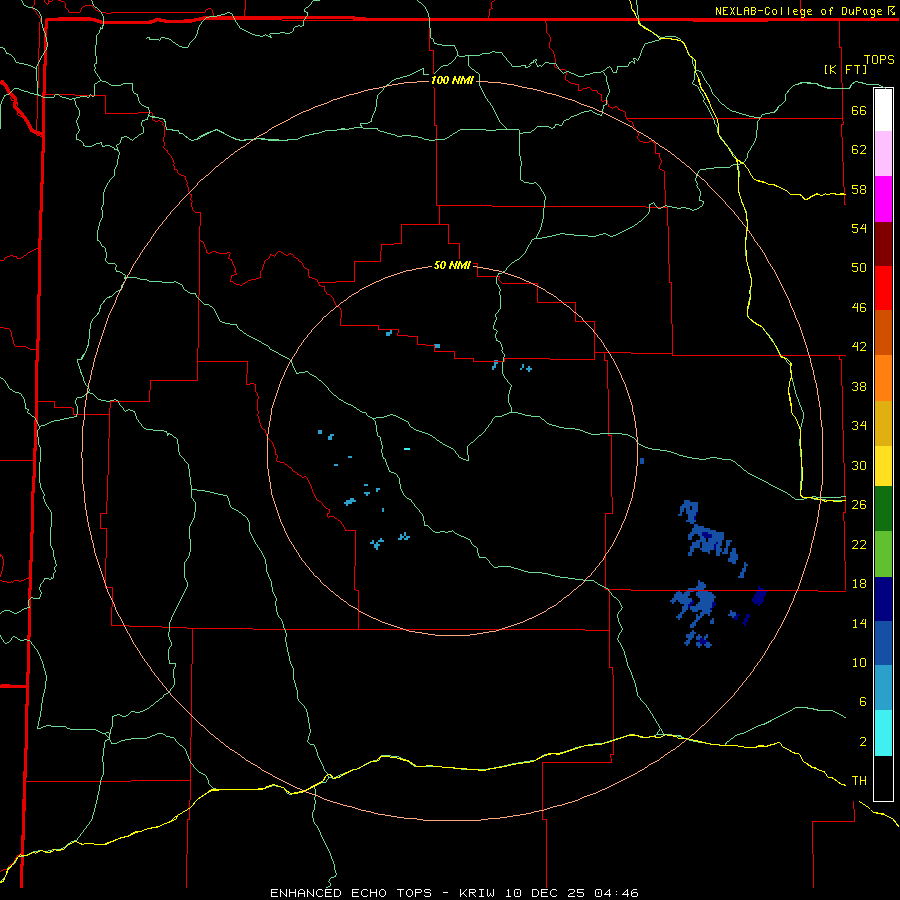900x900 pixels.
Task: Pick the yellow legend color block
Action: click(x=883, y=466)
